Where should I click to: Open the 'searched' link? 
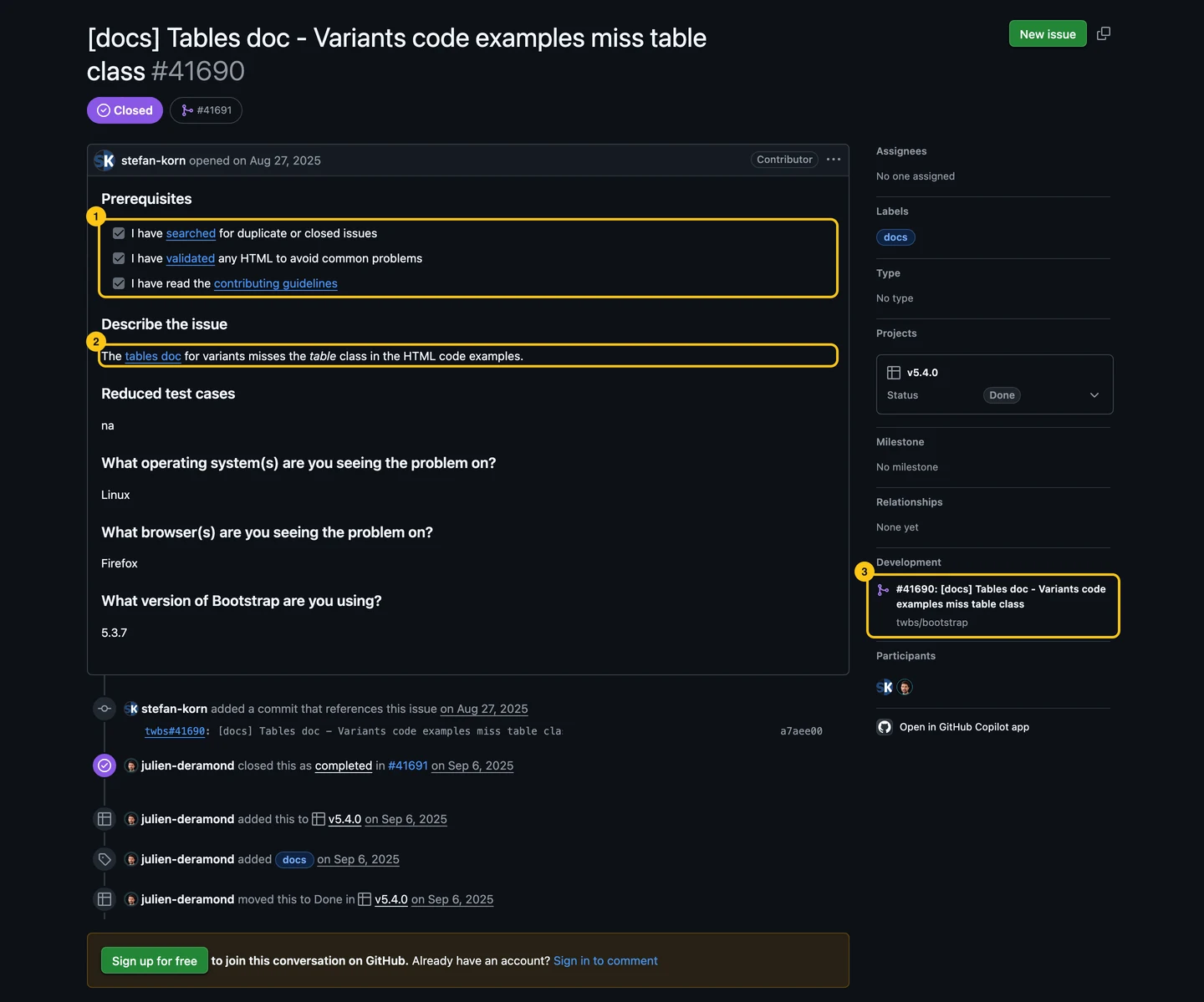(191, 233)
